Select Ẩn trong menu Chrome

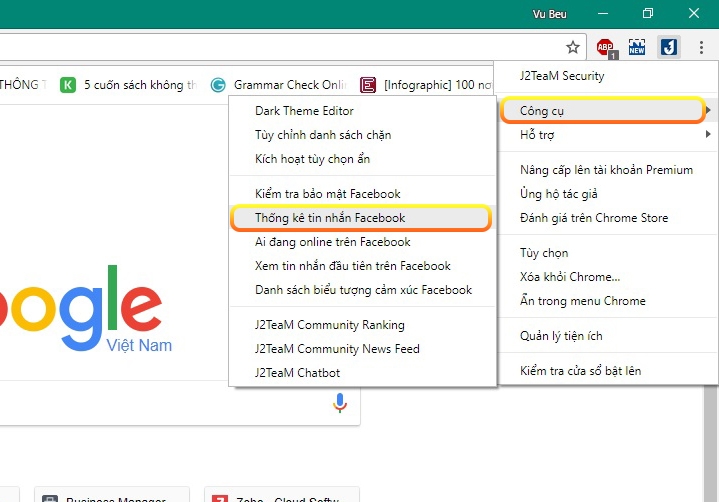(582, 301)
